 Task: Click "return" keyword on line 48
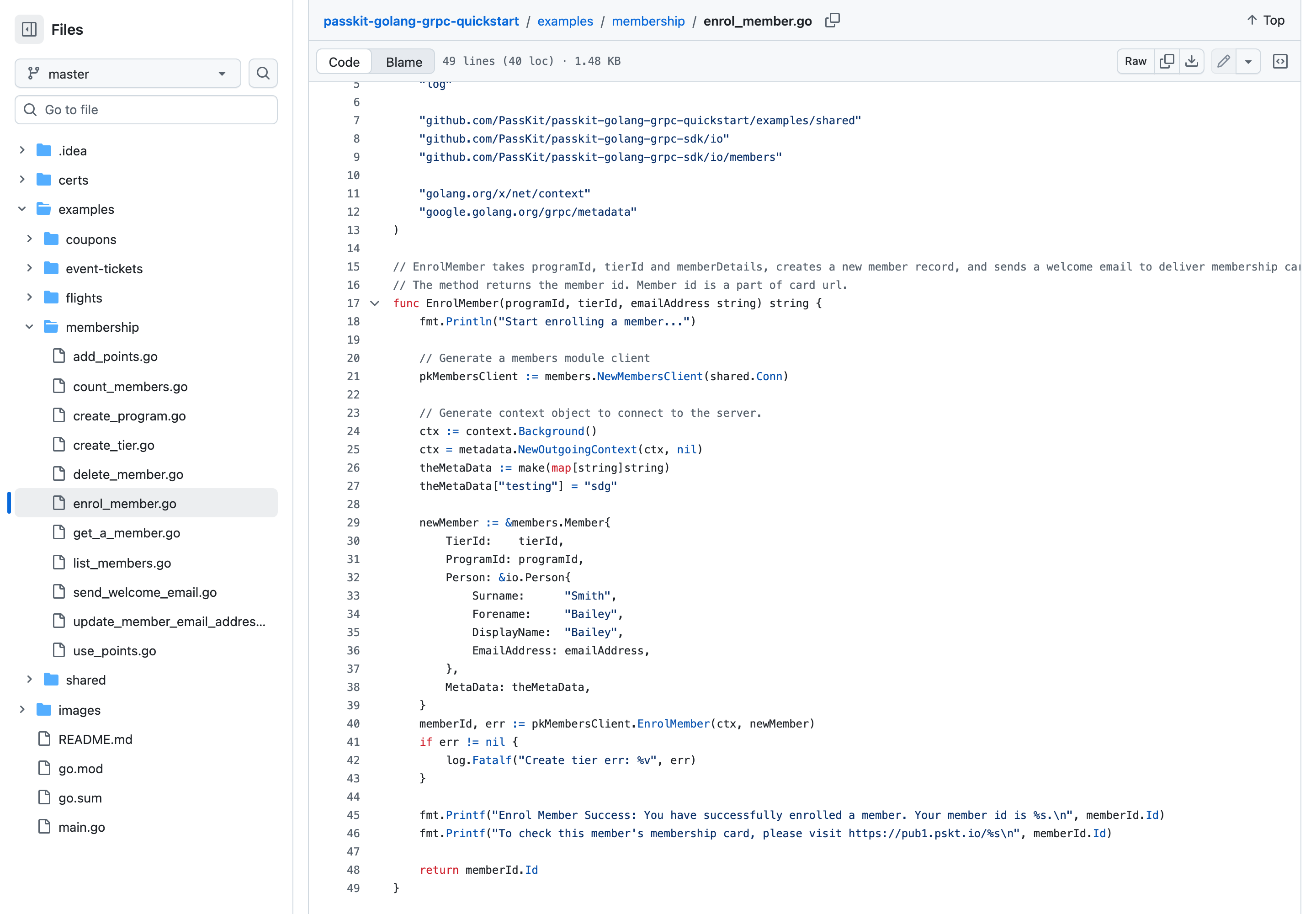[439, 870]
